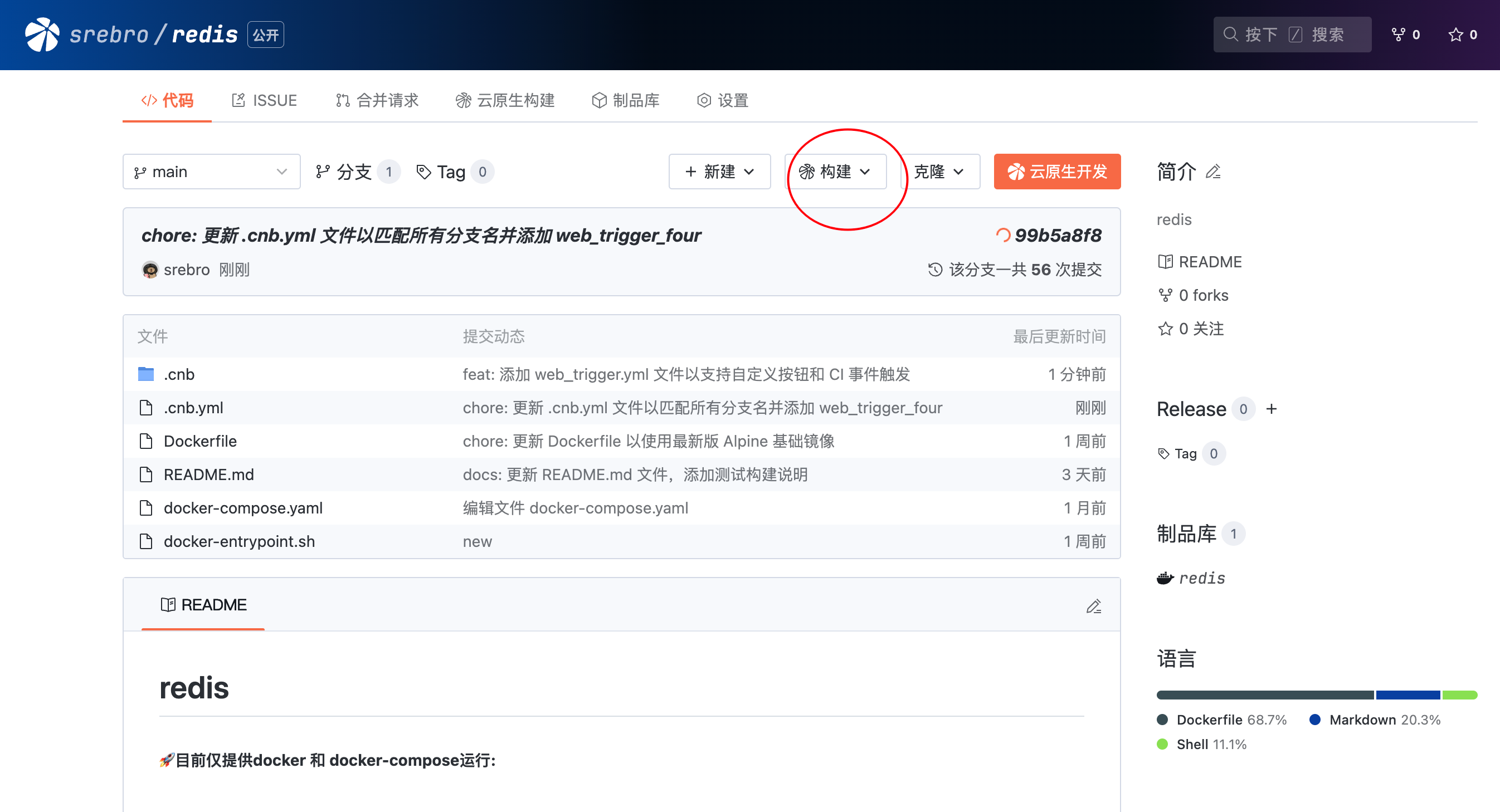Open the Dockerfile file
1500x812 pixels.
[199, 441]
